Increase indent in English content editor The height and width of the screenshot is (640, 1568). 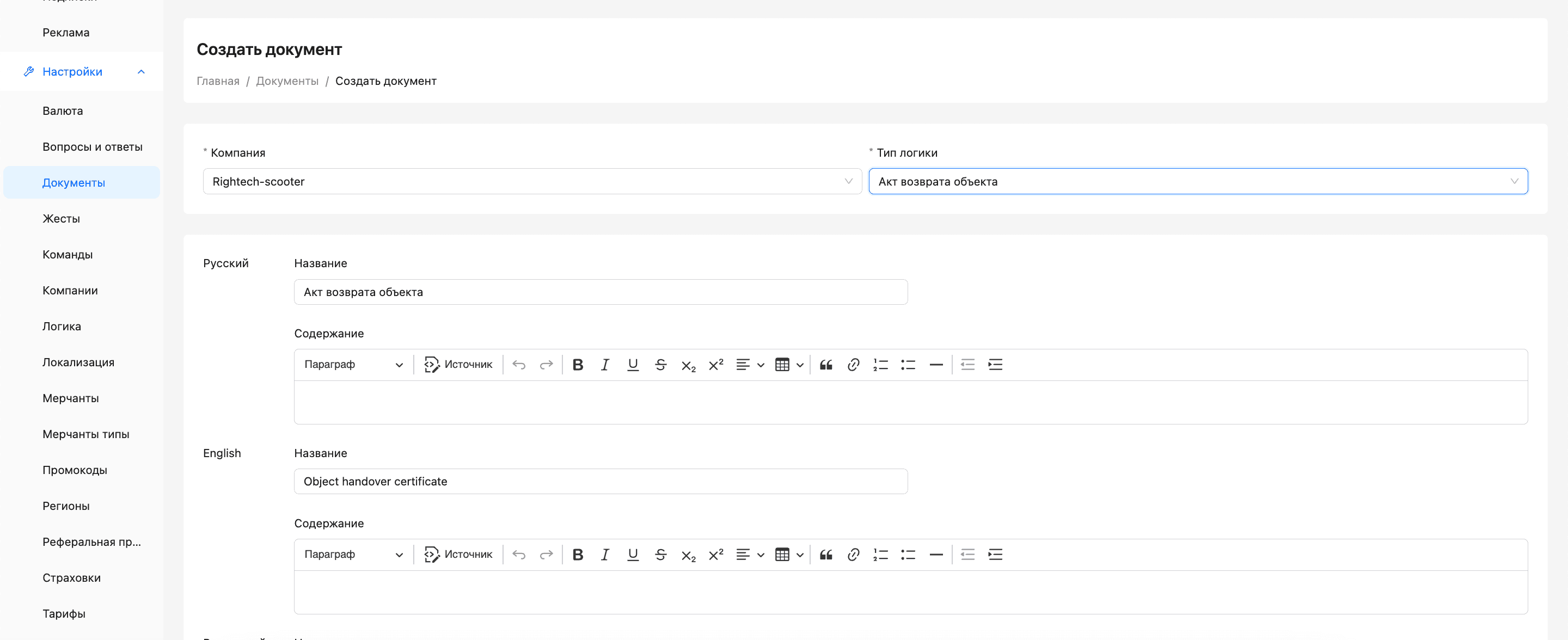click(995, 554)
